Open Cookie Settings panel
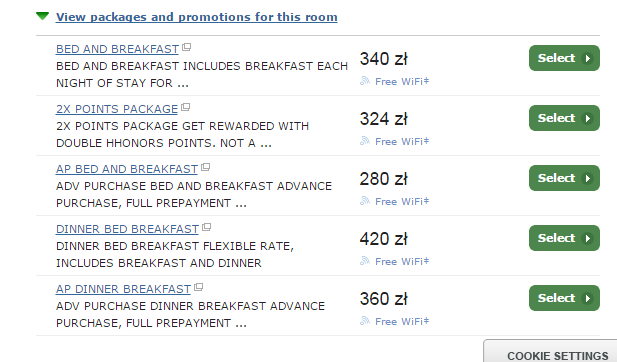617x362 pixels. tap(557, 355)
